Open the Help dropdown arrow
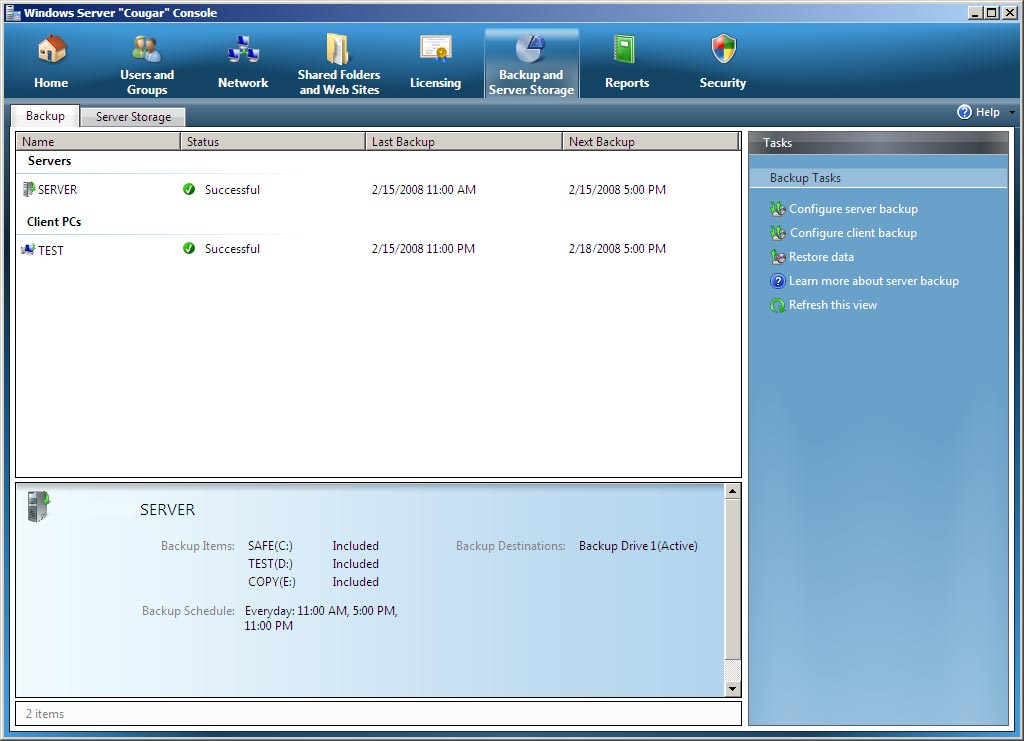The image size is (1024, 741). (1012, 112)
